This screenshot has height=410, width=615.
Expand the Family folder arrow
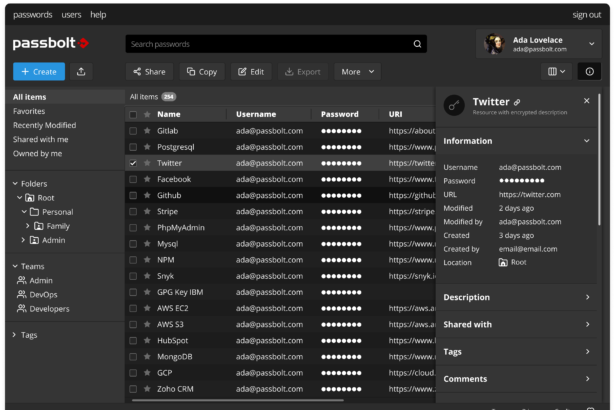(27, 226)
